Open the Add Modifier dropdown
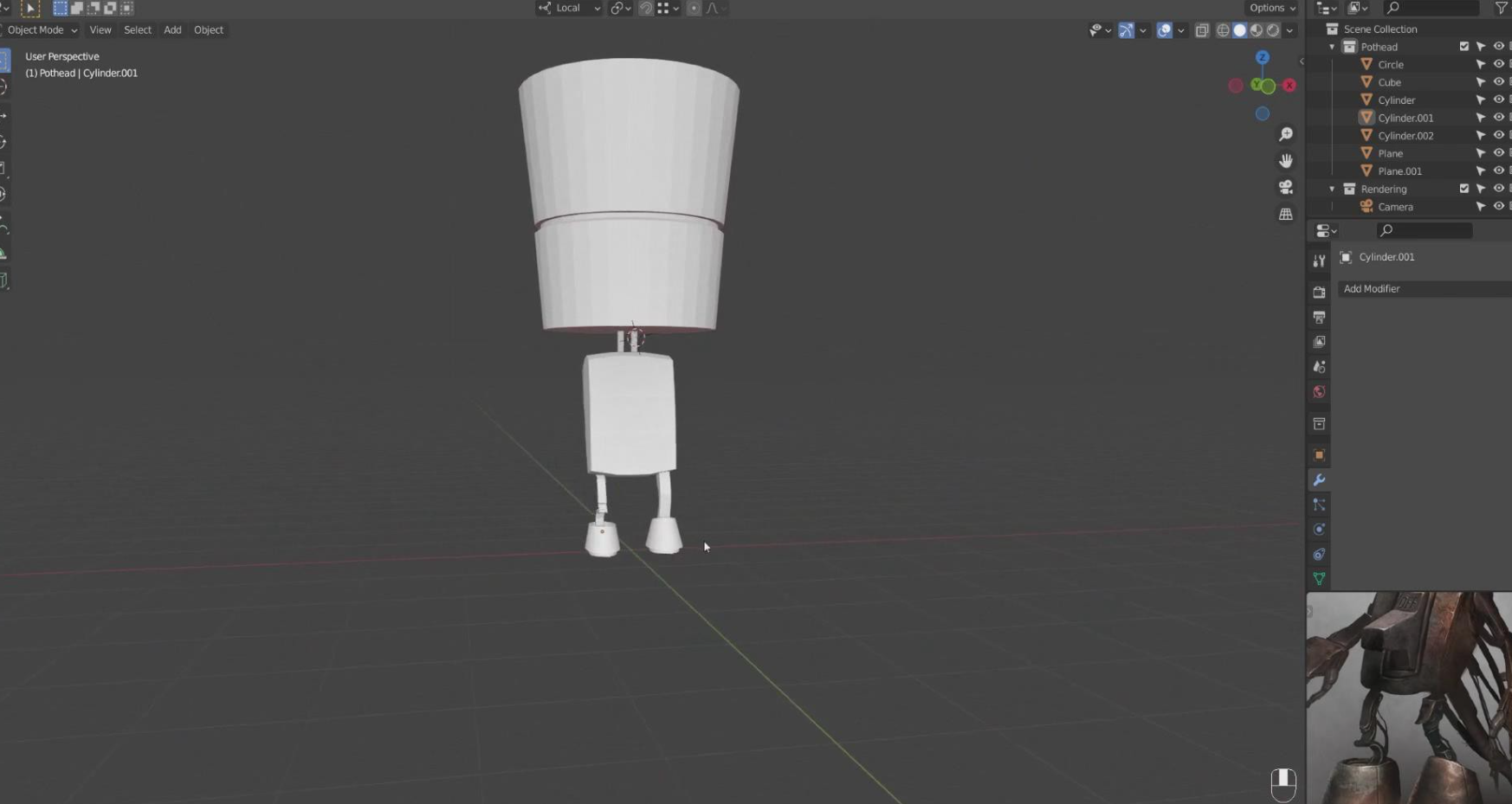 [x=1425, y=289]
